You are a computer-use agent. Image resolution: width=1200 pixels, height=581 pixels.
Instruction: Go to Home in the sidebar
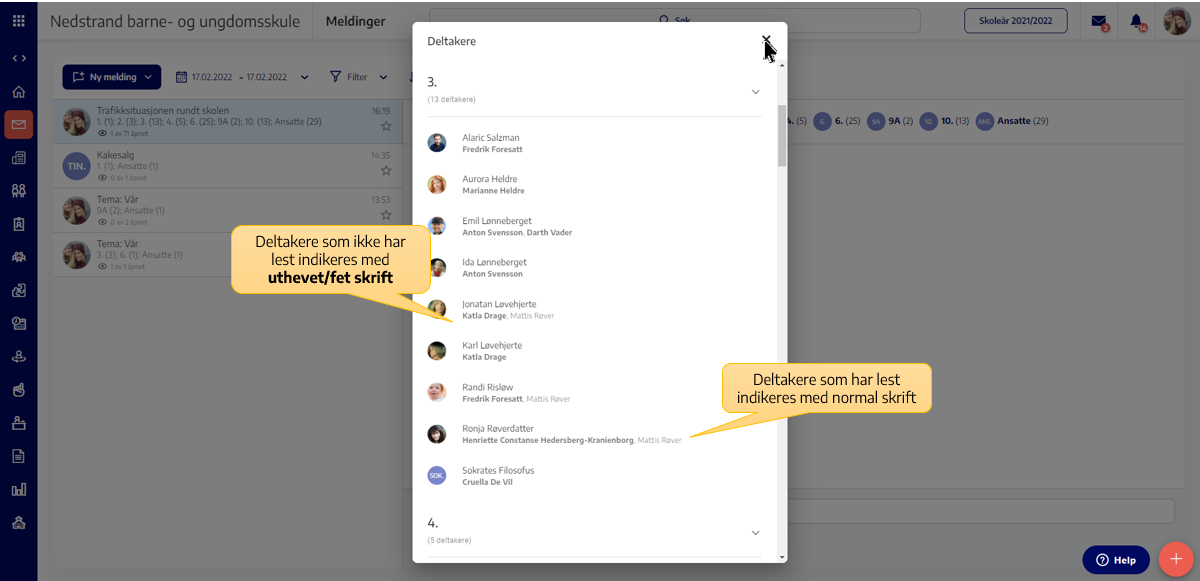tap(19, 92)
